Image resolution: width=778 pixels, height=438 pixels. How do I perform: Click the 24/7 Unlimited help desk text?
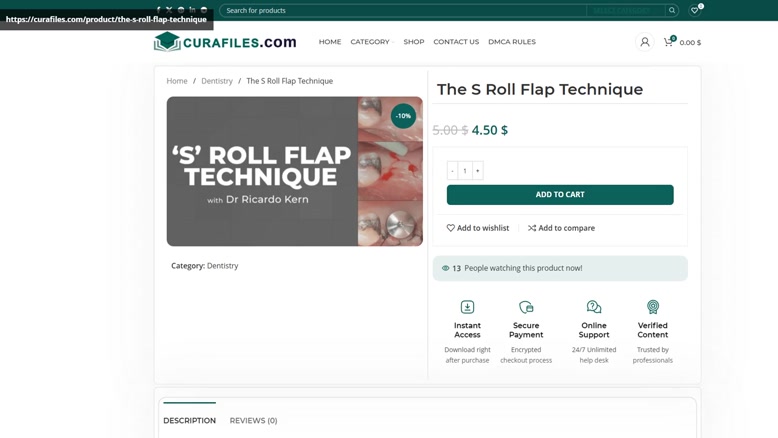(x=594, y=355)
